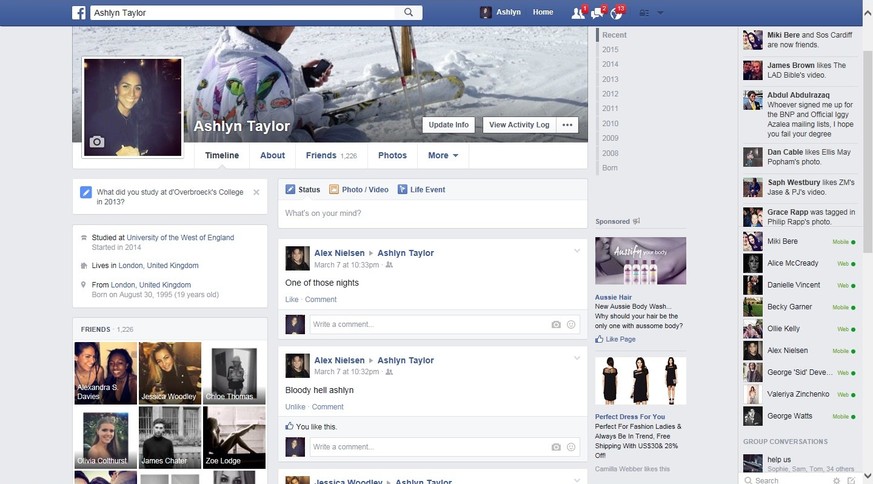
Task: Click the search magnifier icon
Action: coord(409,12)
